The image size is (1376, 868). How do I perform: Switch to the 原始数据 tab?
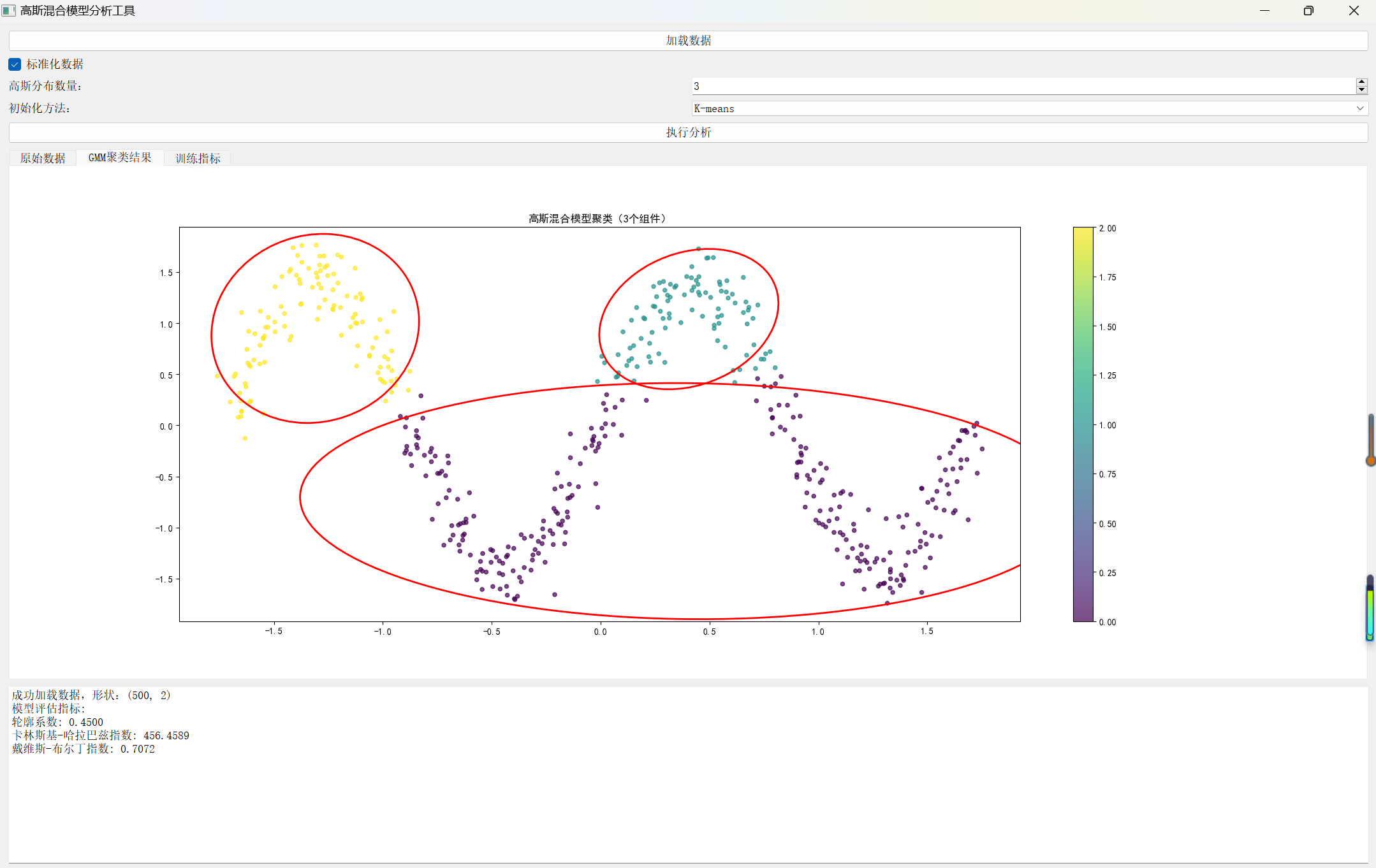[43, 158]
